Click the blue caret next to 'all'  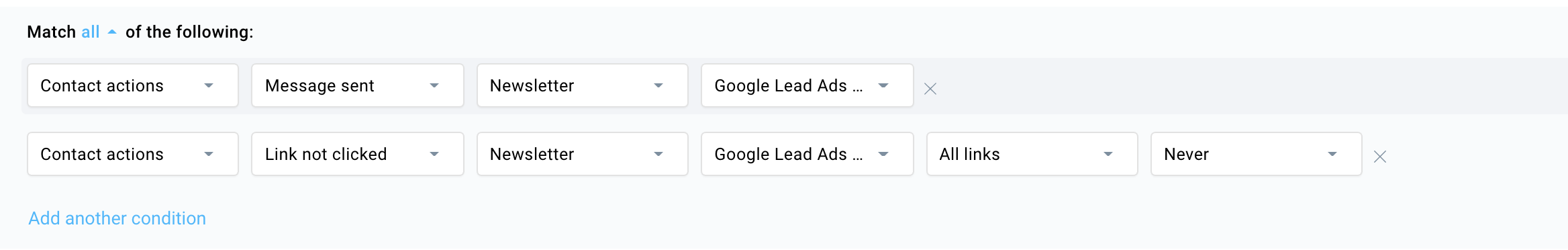112,32
